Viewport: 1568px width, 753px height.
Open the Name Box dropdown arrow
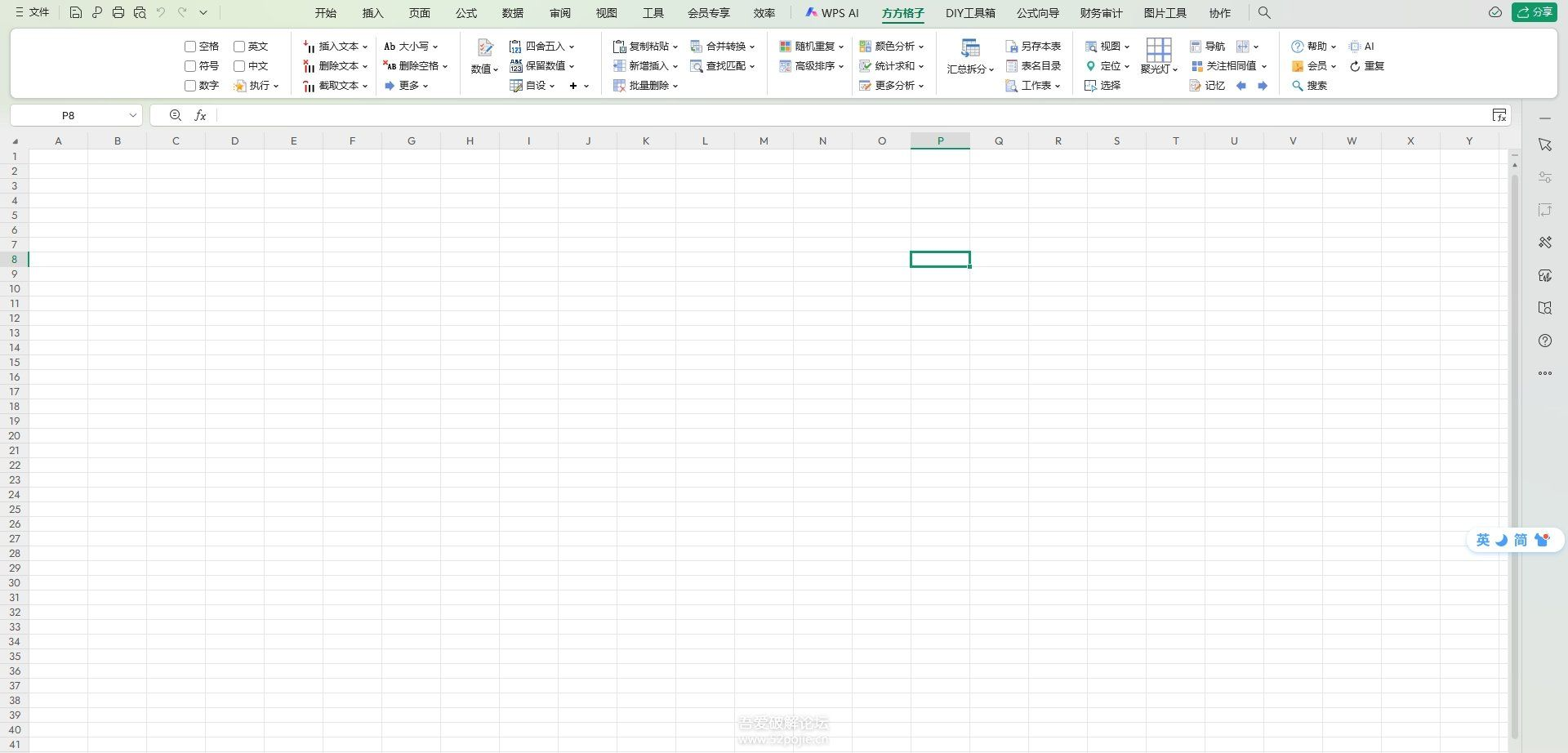click(x=133, y=115)
